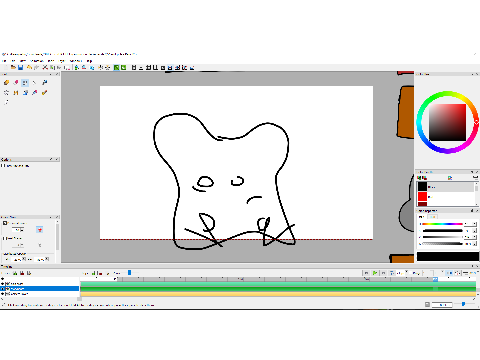Redo with the toolbar arrow icon
Image resolution: width=480 pixels, height=360 pixels.
(36, 68)
